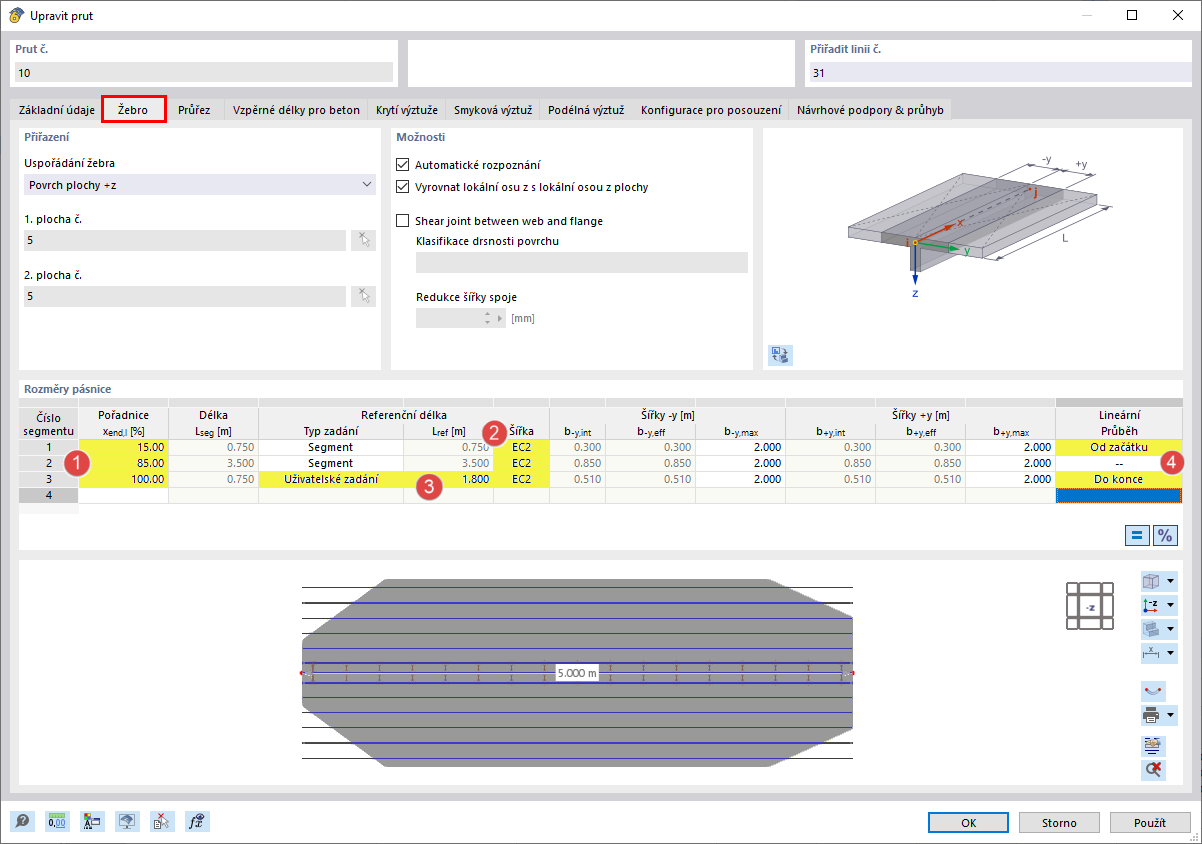
Task: Toggle the percent ordinate mode button
Action: [x=1165, y=535]
